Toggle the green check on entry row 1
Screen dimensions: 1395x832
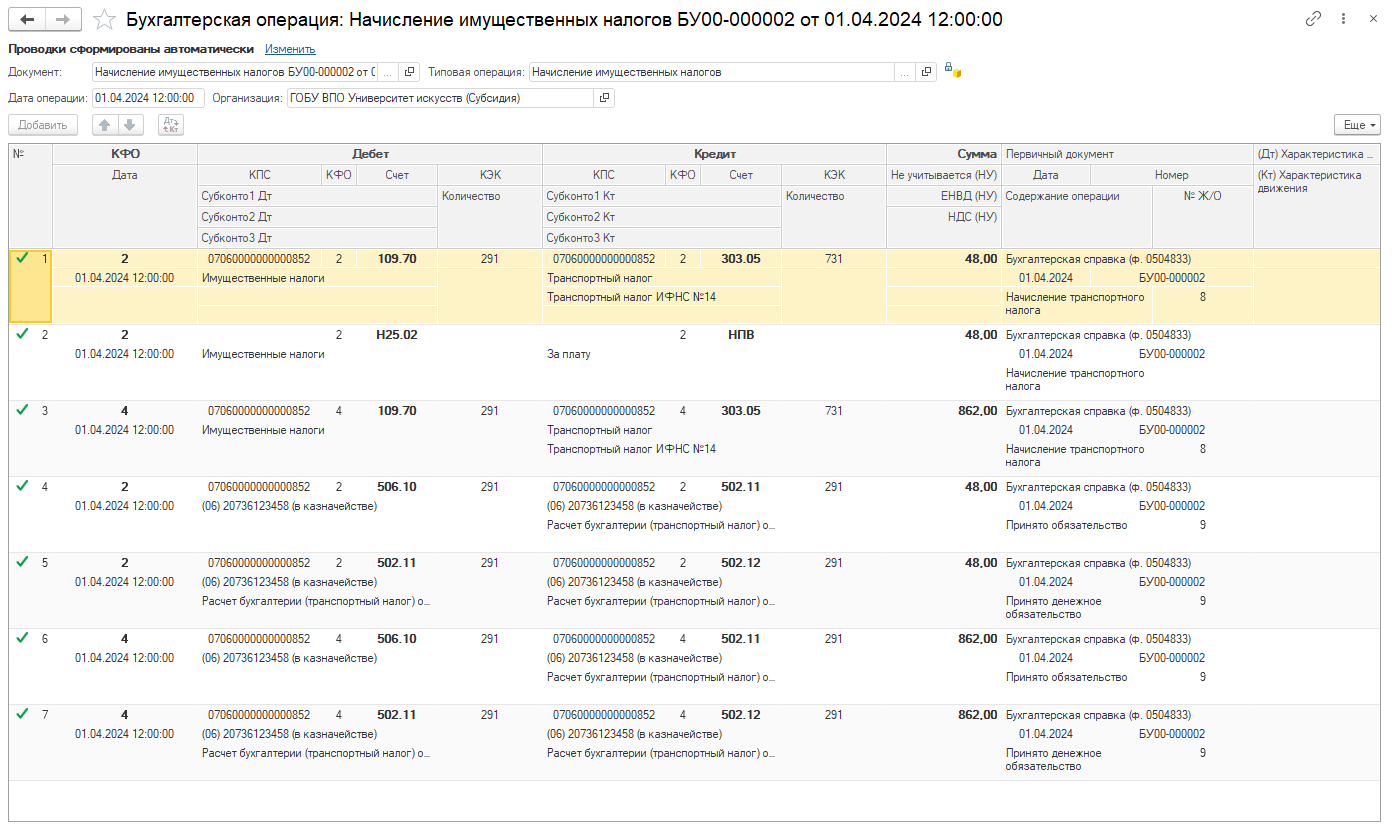click(x=22, y=258)
